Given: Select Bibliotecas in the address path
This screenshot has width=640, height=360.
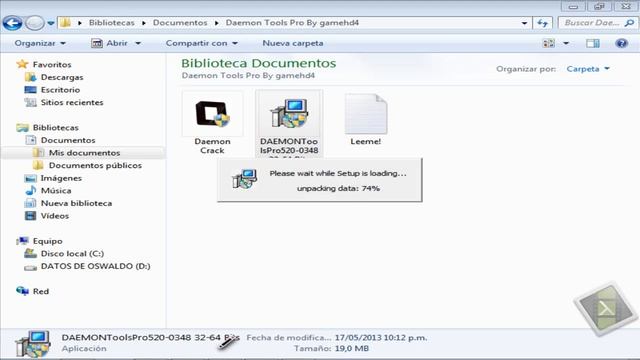Looking at the screenshot, I should (x=111, y=23).
